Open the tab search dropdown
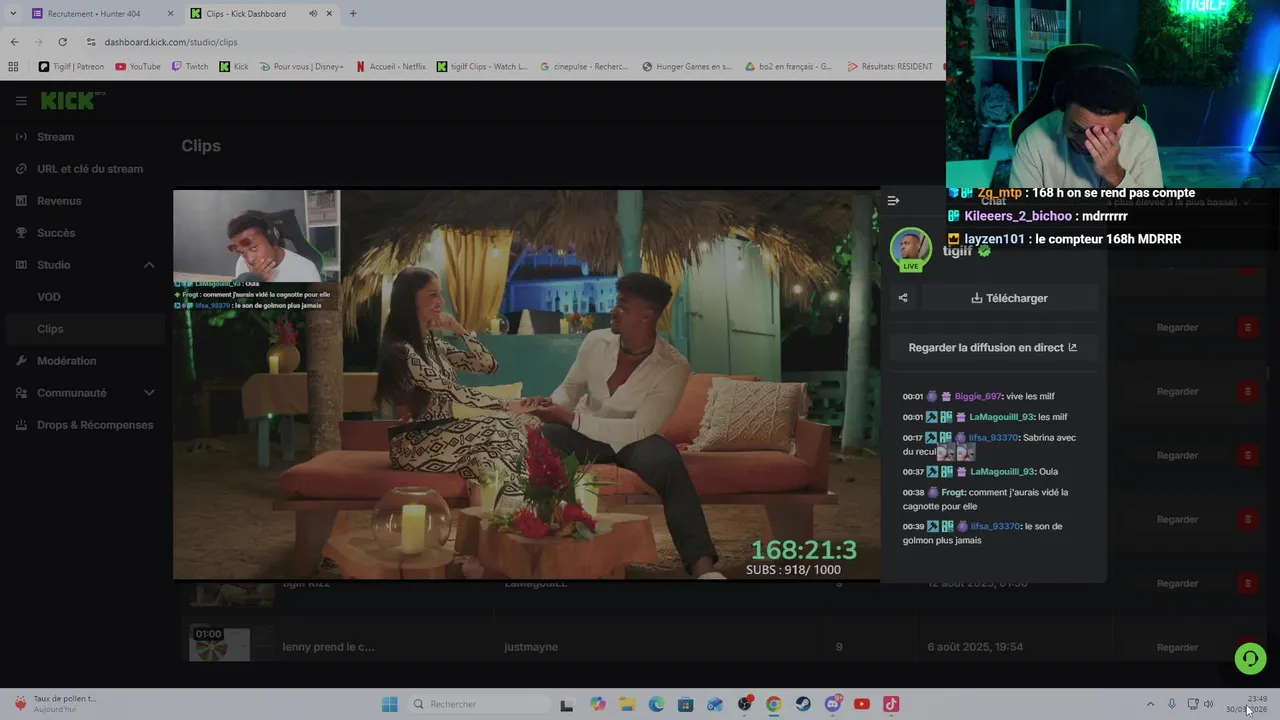Viewport: 1280px width, 720px height. point(12,14)
